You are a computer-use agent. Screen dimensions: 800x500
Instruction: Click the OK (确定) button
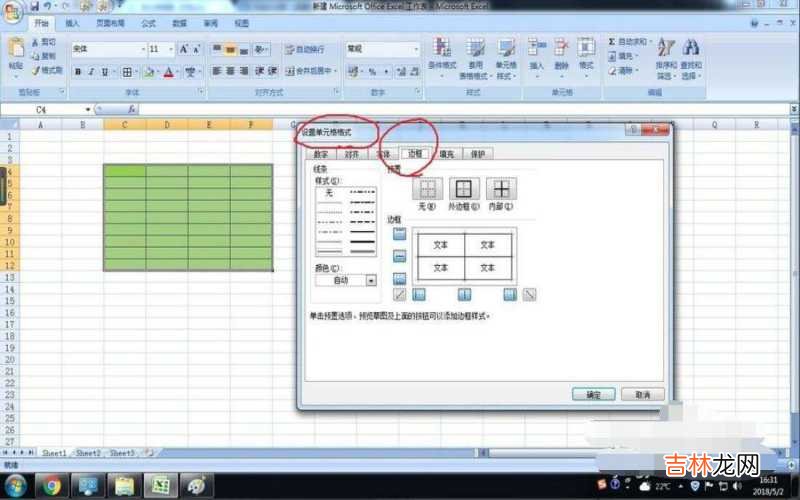[593, 395]
